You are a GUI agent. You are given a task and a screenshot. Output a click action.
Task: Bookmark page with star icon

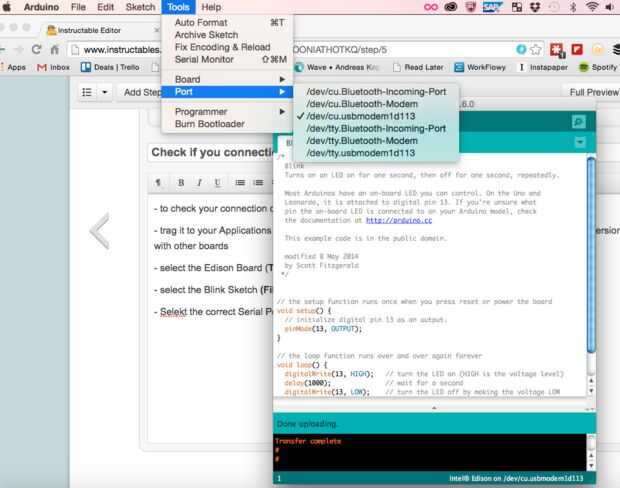[x=535, y=50]
